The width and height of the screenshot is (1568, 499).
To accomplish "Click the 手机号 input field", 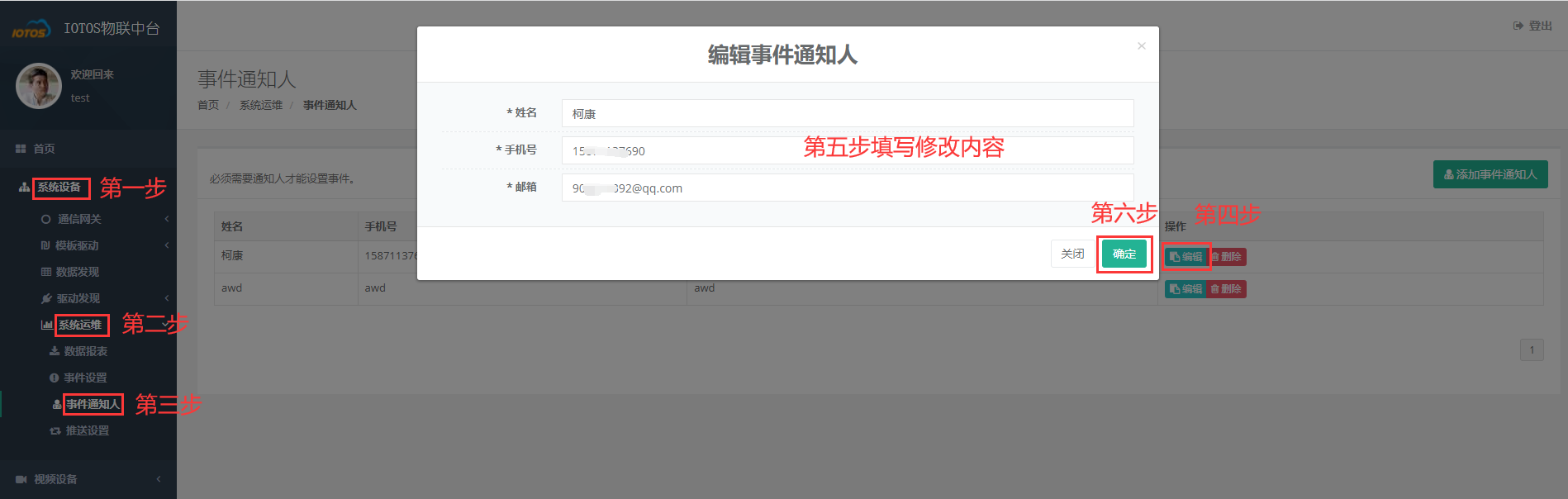I will [x=848, y=150].
